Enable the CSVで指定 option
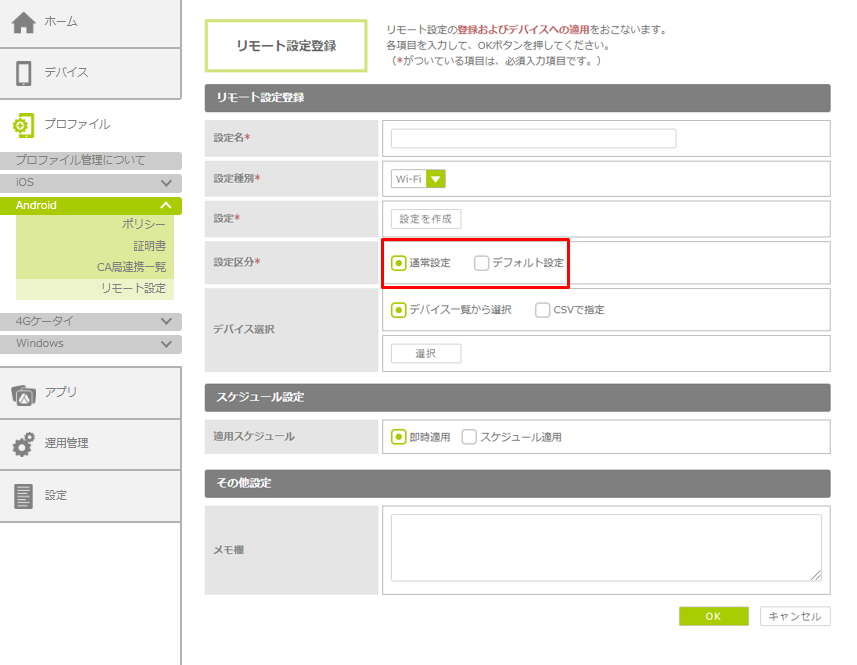Screen dimensions: 857x665 (543, 310)
